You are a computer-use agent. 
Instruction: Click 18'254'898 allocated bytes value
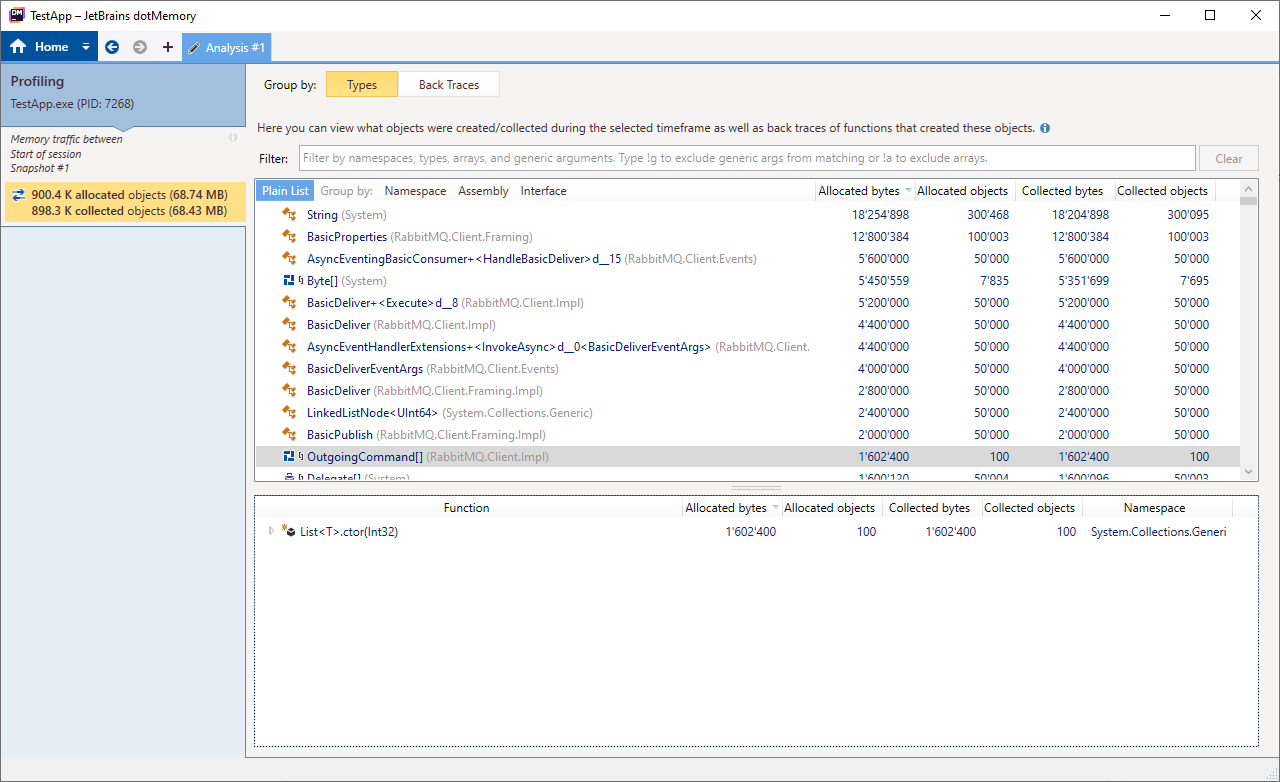click(881, 215)
